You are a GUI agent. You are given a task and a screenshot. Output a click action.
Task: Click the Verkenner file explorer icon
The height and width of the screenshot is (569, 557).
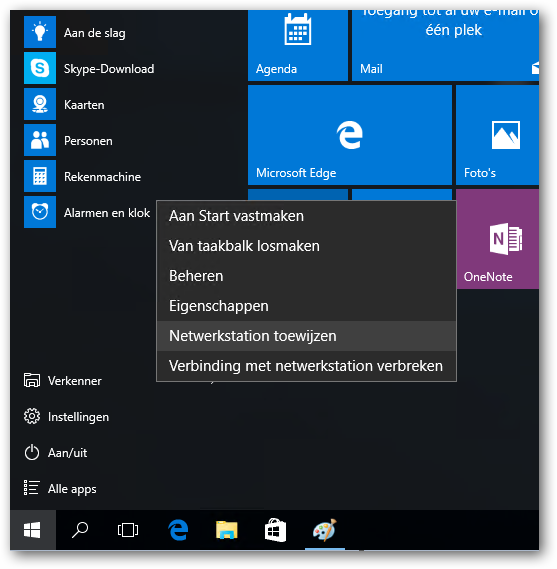[x=32, y=380]
